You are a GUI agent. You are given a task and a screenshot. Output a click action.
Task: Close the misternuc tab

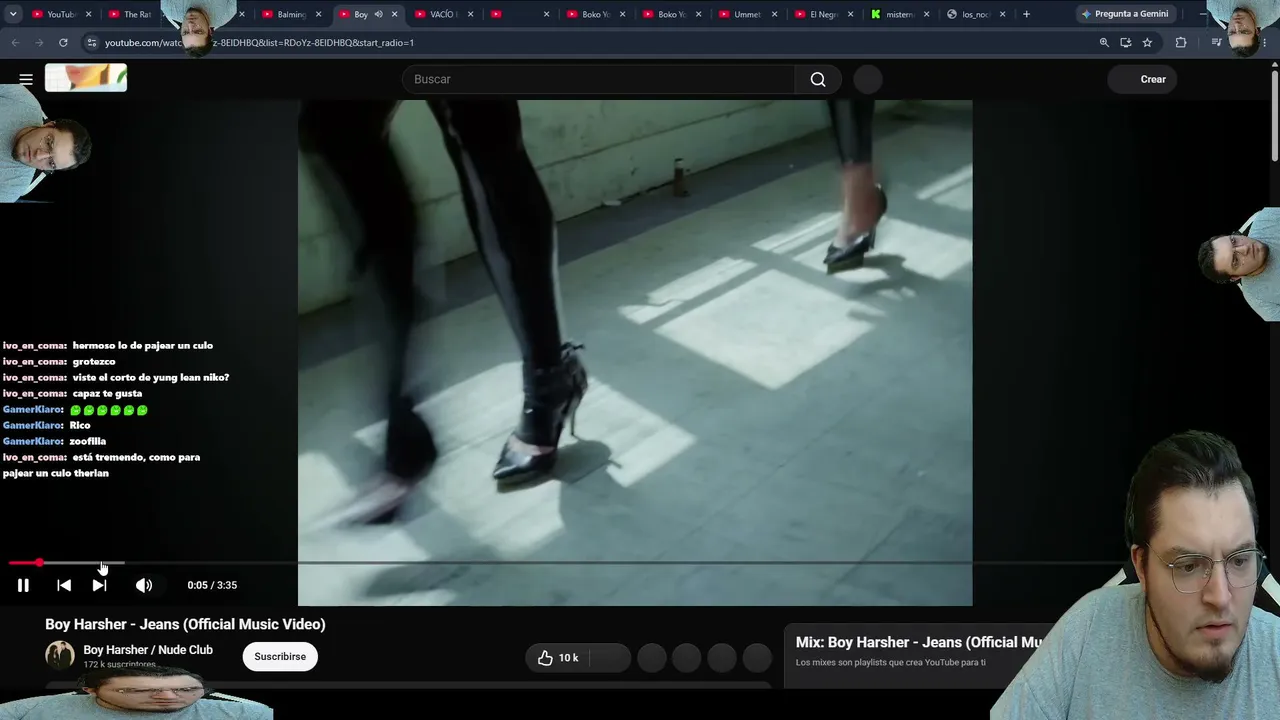click(x=926, y=14)
